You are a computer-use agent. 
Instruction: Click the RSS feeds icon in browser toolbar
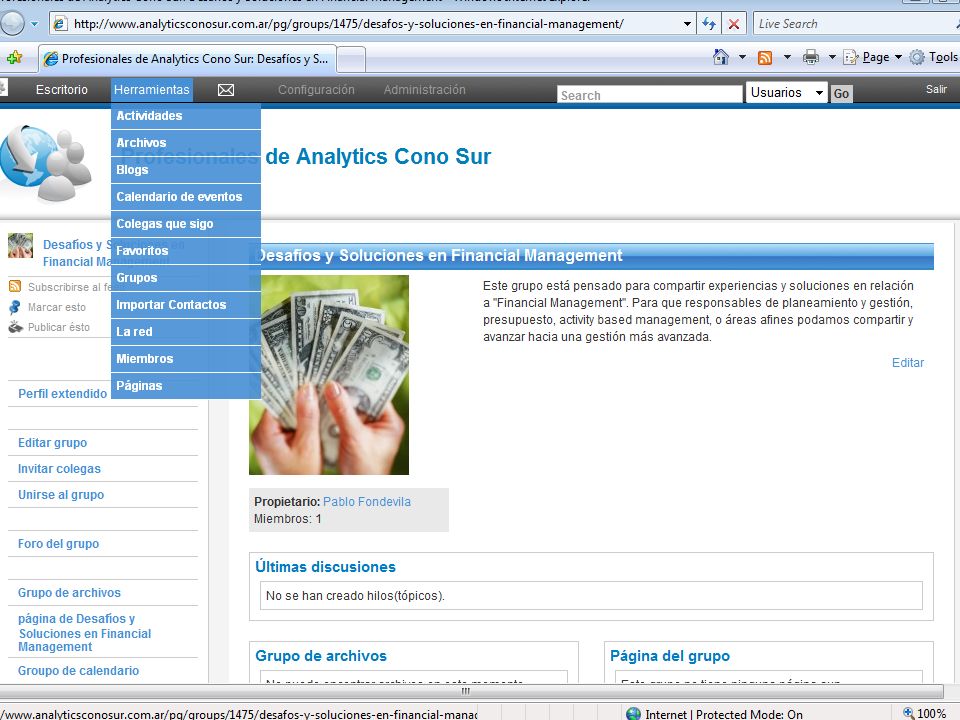pyautogui.click(x=765, y=58)
